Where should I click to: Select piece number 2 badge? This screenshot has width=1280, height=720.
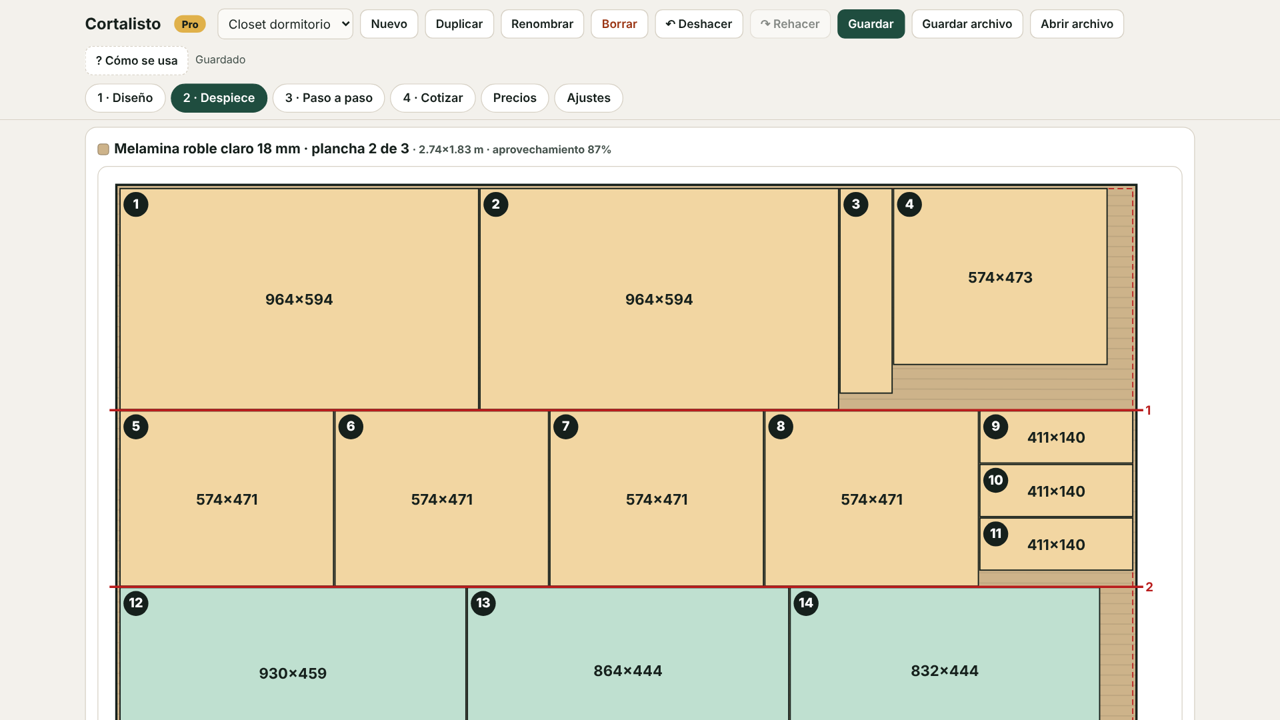[495, 204]
